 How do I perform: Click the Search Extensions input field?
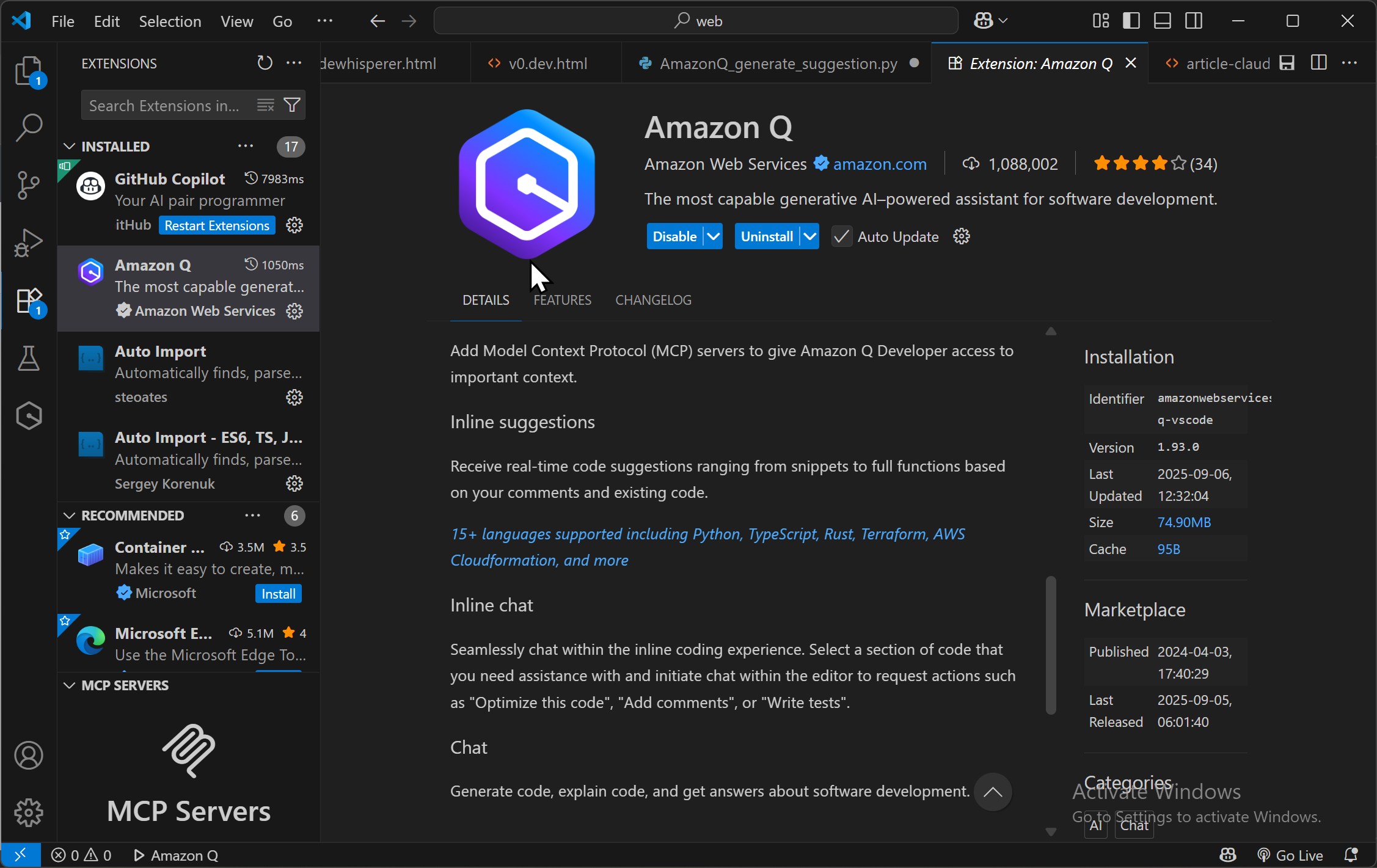click(x=165, y=106)
